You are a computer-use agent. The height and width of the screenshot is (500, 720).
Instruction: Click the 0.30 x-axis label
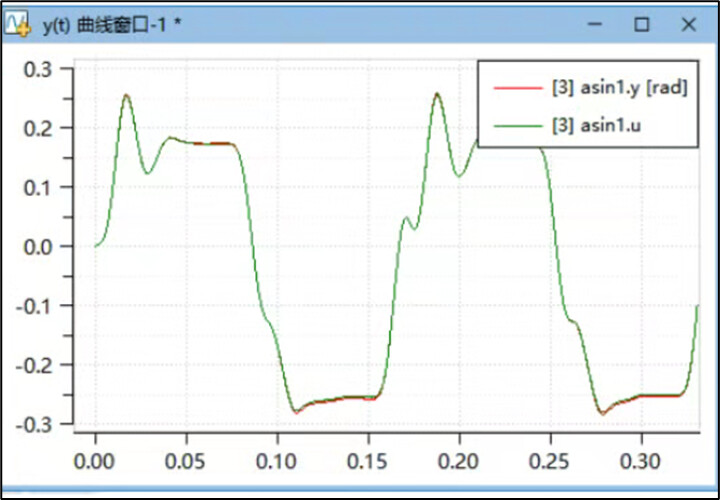(x=641, y=461)
